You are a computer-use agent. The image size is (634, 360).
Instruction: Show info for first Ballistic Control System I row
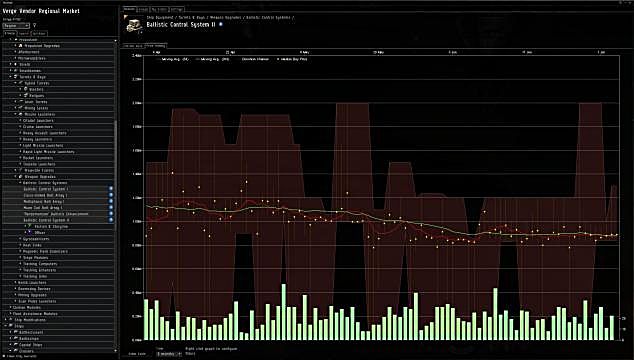pyautogui.click(x=111, y=188)
